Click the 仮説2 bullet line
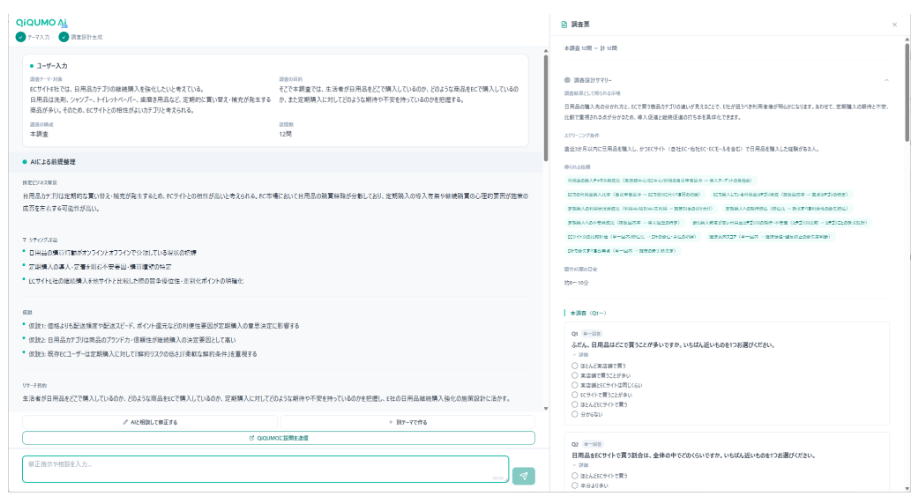Viewport: 920px width, 502px height. [x=132, y=340]
